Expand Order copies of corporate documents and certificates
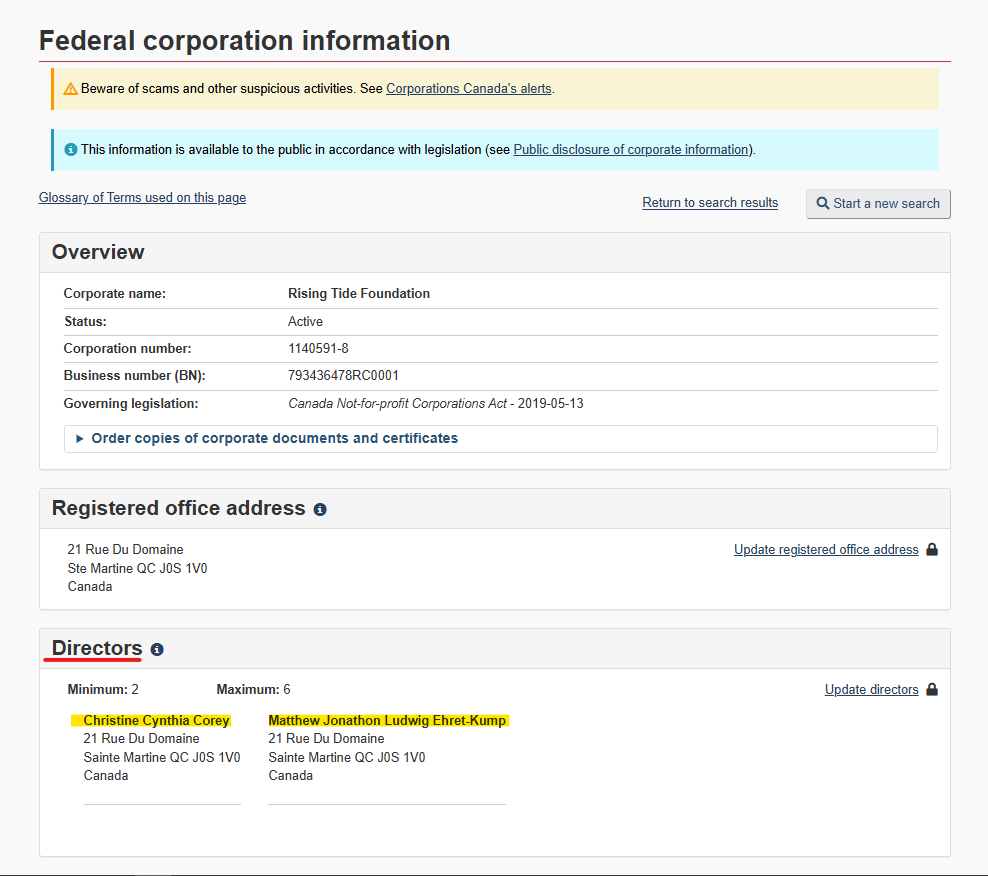The image size is (988, 876). pyautogui.click(x=274, y=438)
